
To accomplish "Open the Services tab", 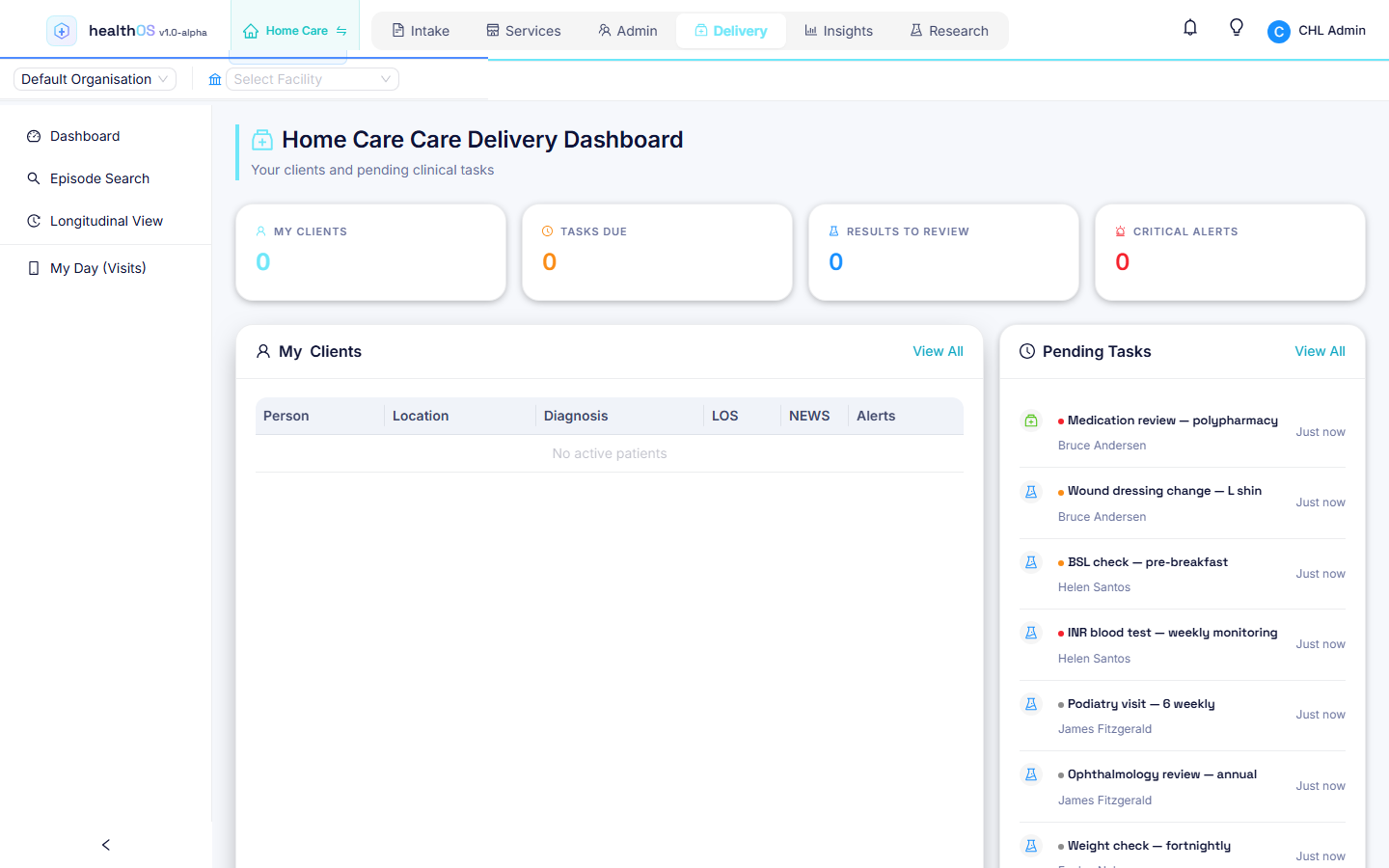I will point(524,31).
